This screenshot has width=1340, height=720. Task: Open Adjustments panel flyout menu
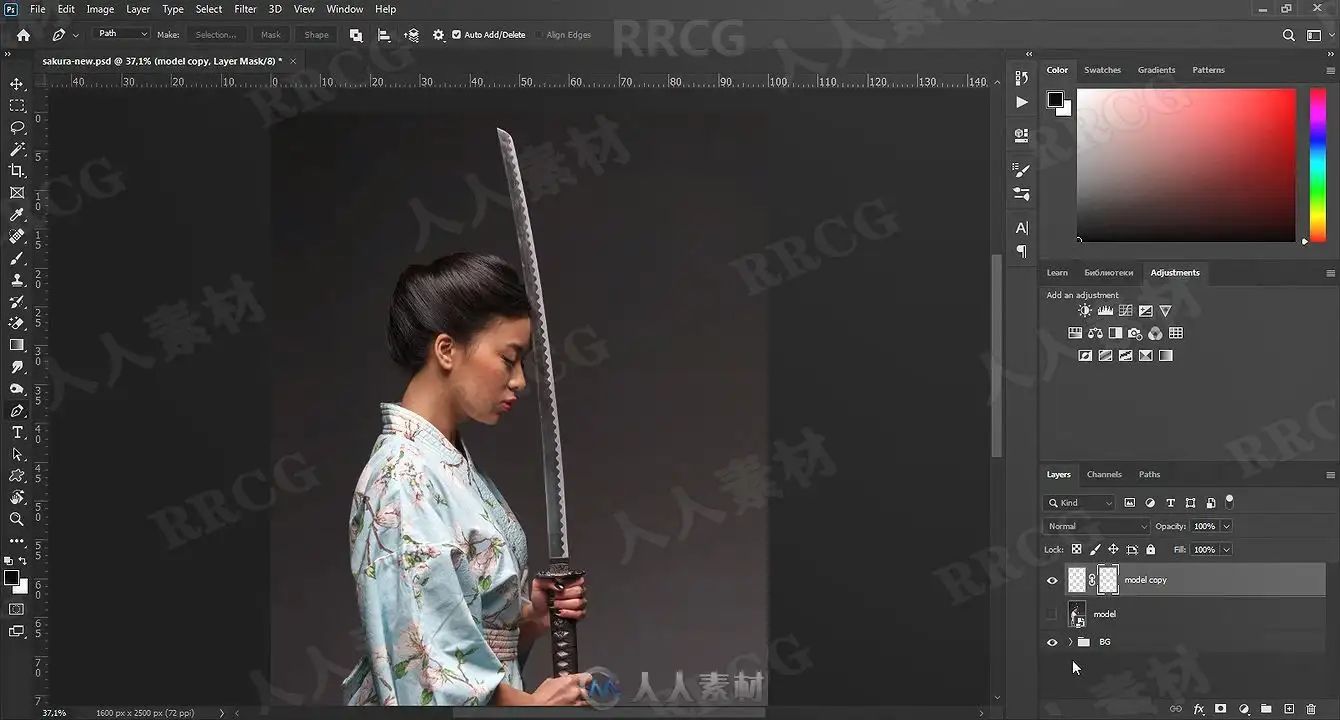[x=1330, y=273]
